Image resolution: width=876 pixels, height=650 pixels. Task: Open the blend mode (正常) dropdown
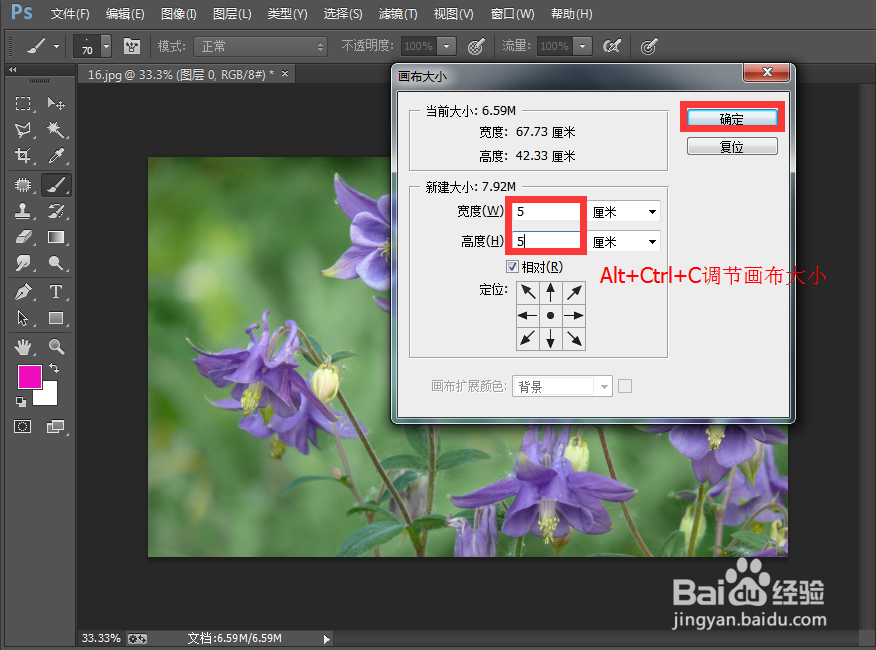pos(260,46)
